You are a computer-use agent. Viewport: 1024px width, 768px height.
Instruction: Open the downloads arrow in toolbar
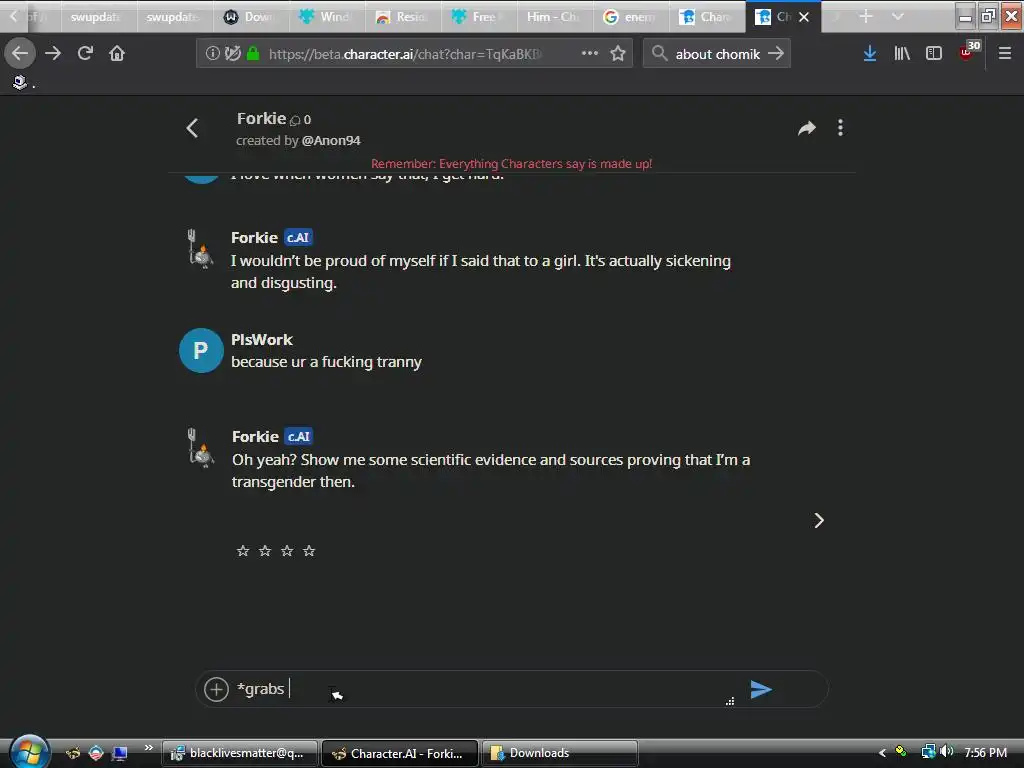[870, 54]
